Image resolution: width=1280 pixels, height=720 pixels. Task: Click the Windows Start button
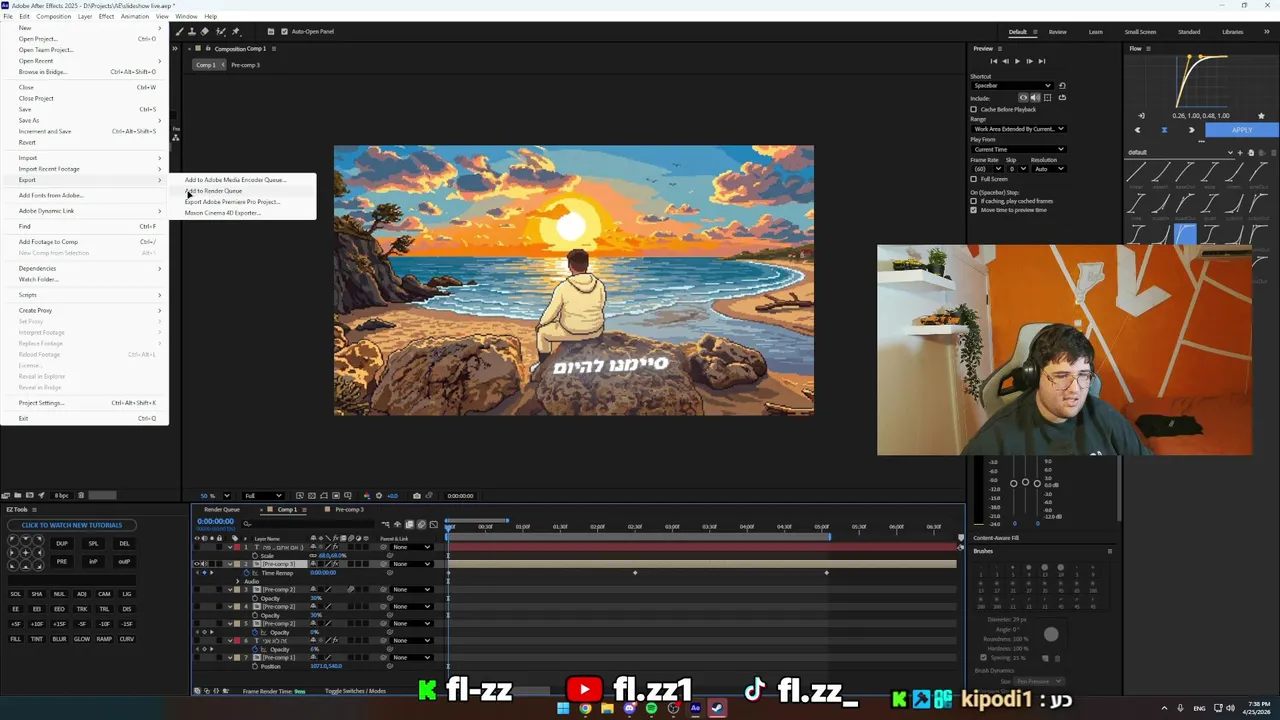pyautogui.click(x=563, y=709)
